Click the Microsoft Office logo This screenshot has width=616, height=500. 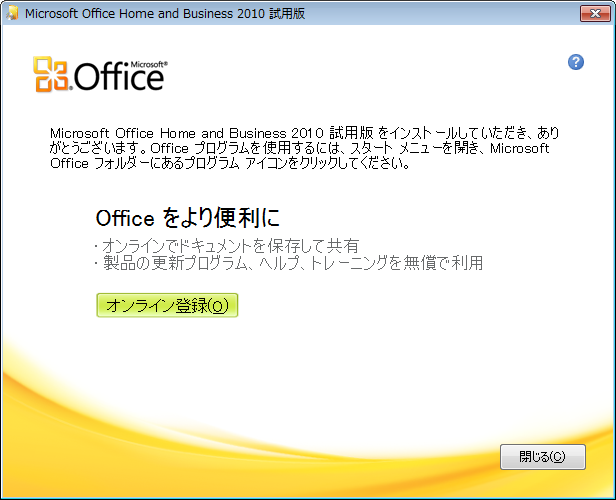(101, 75)
